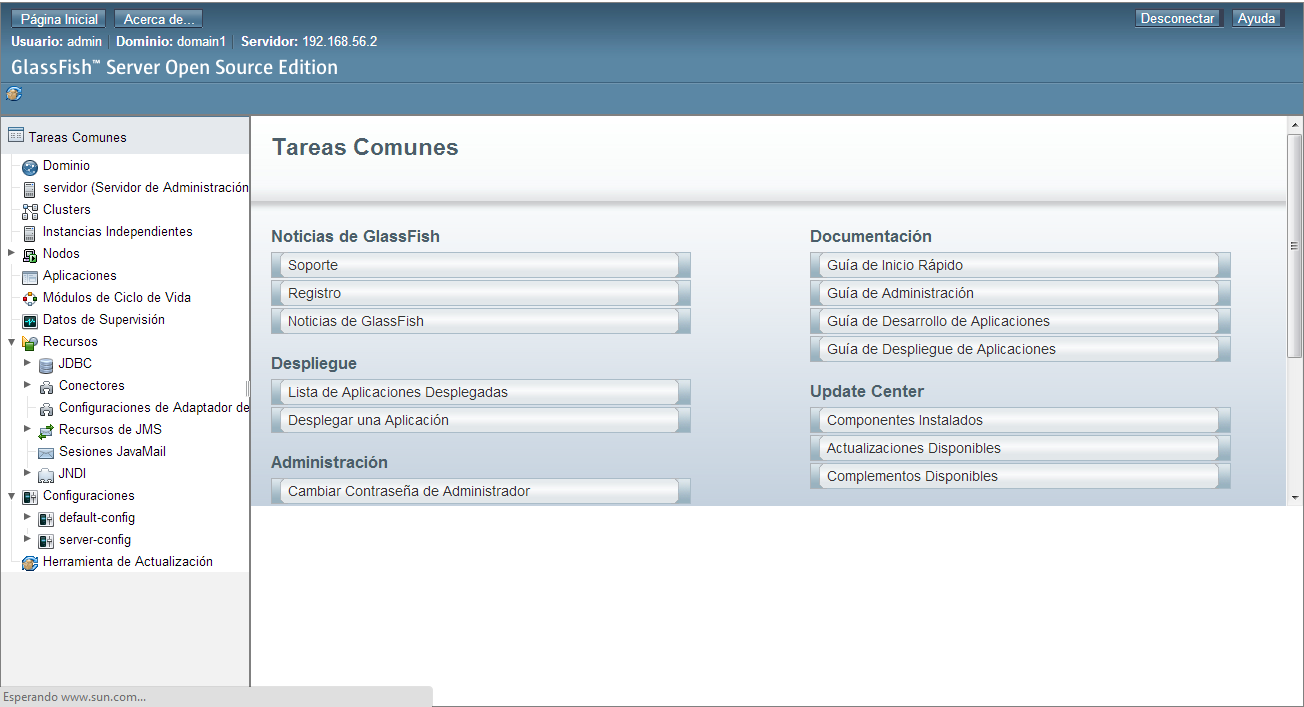Open the Ayuda help button
The height and width of the screenshot is (707, 1304).
tap(1256, 19)
